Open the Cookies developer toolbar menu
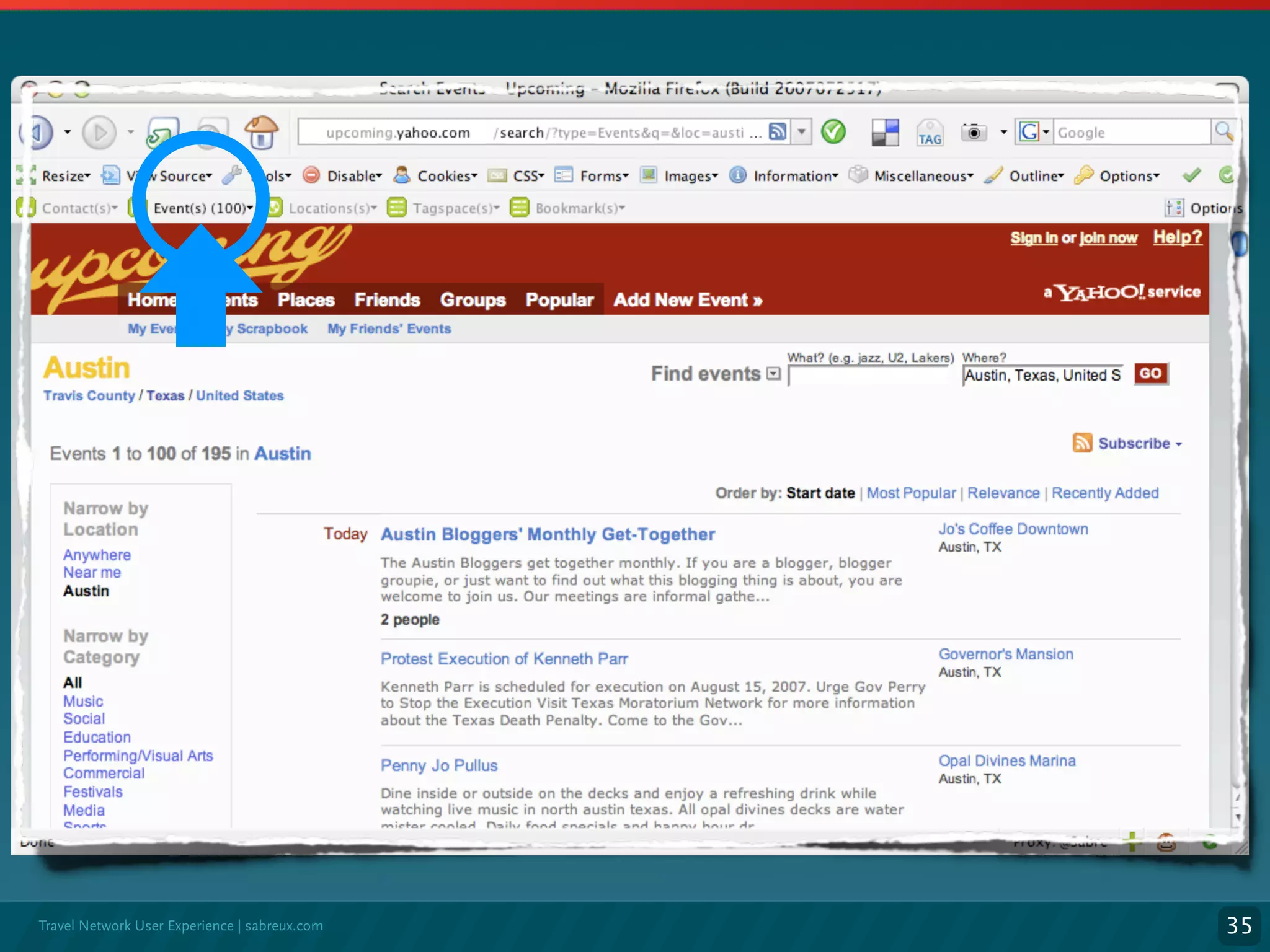 pyautogui.click(x=436, y=176)
